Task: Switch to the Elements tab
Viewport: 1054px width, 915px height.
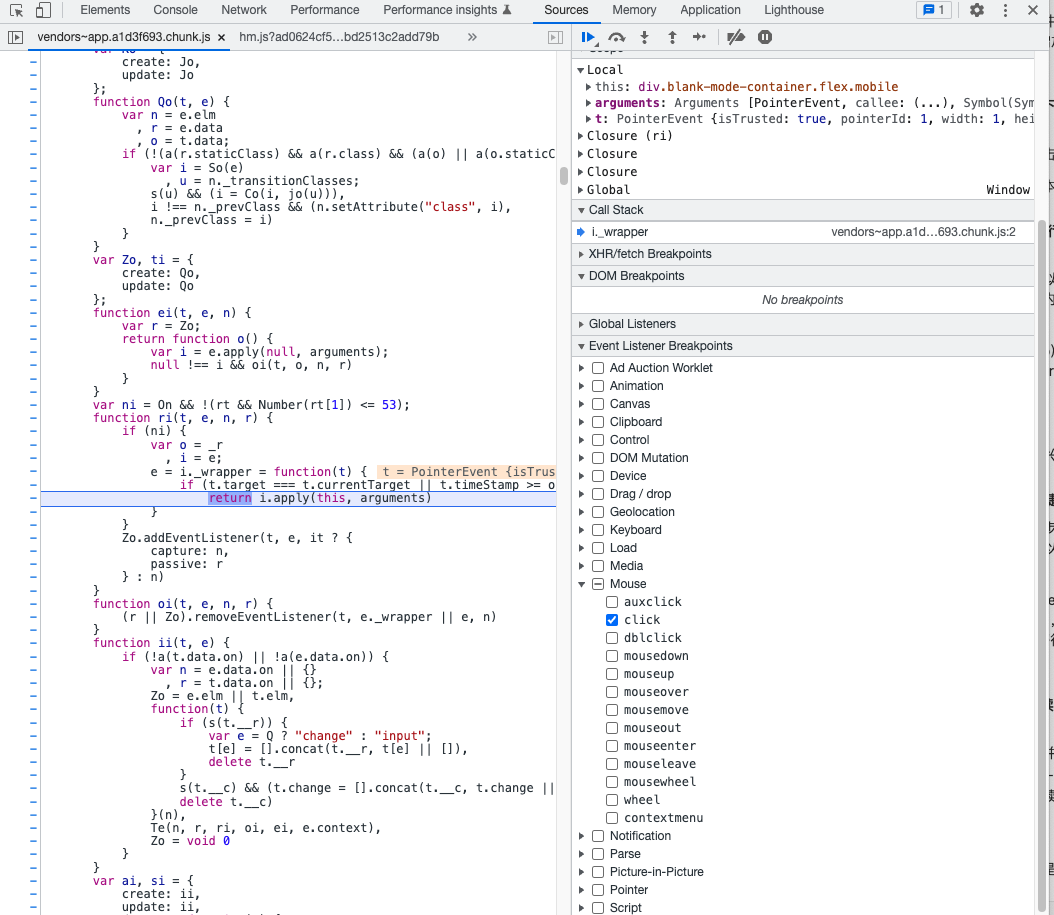Action: click(x=105, y=10)
